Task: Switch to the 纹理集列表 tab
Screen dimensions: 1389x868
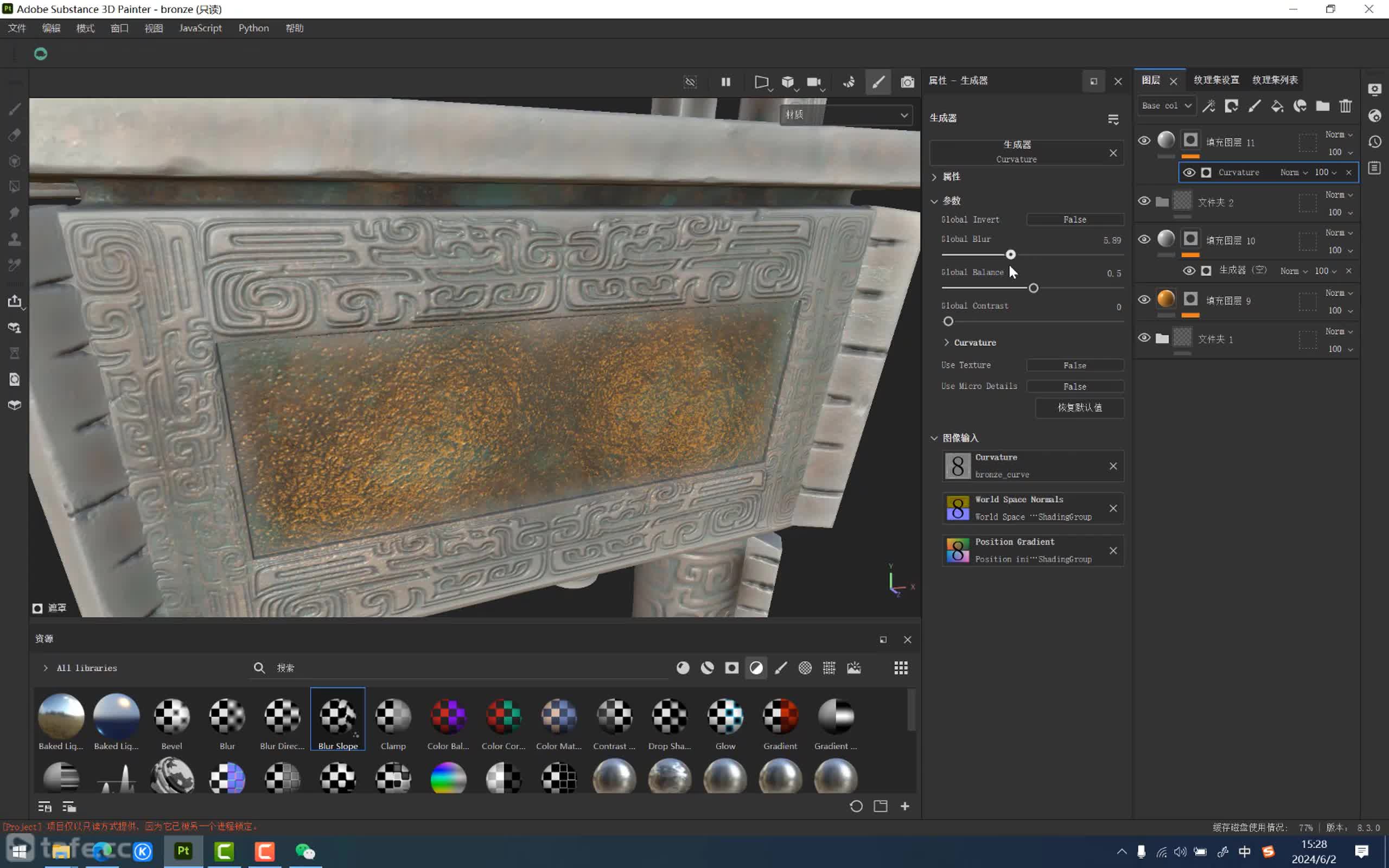Action: pyautogui.click(x=1275, y=80)
